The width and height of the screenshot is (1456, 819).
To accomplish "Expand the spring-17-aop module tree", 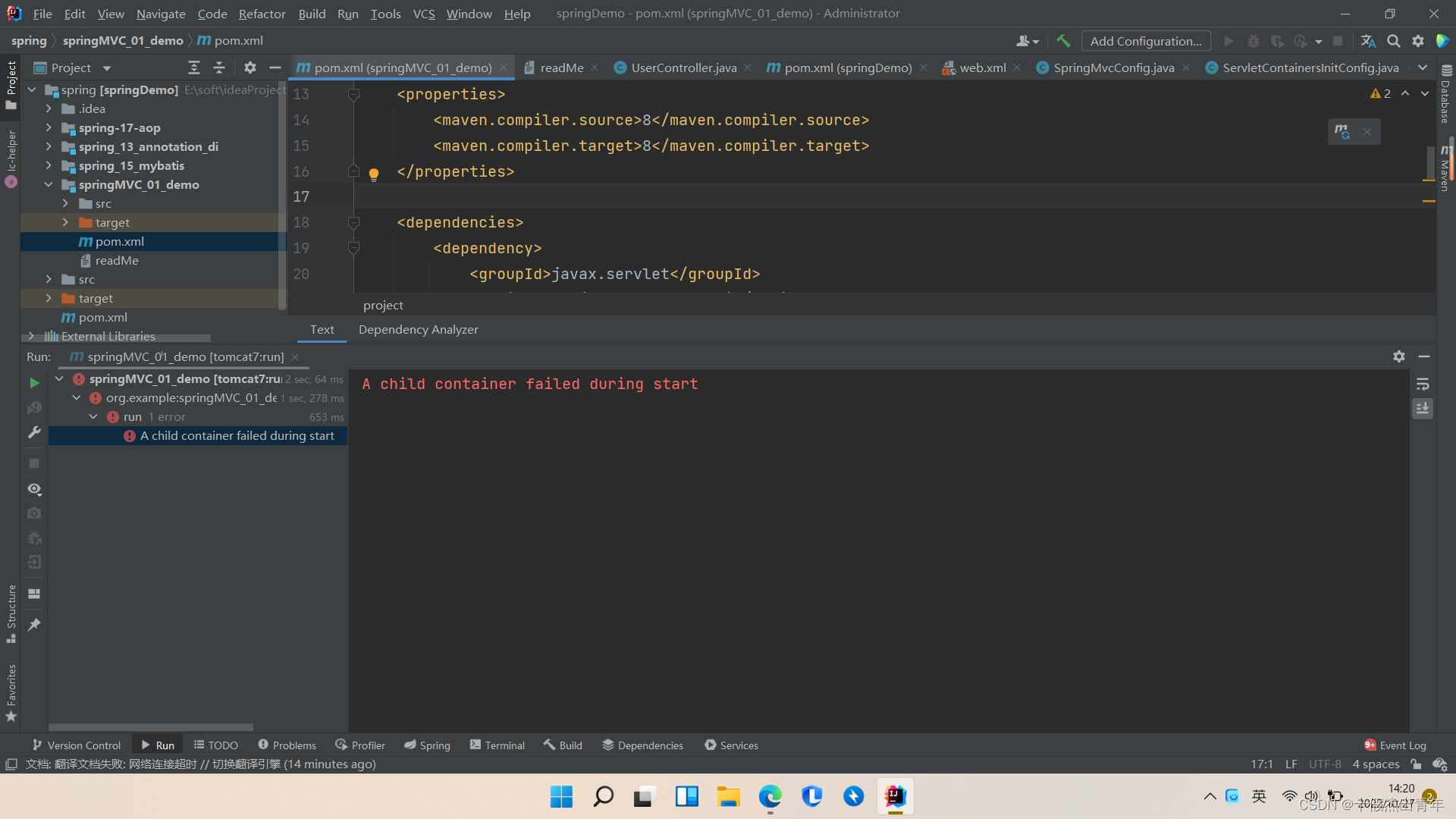I will pos(50,127).
